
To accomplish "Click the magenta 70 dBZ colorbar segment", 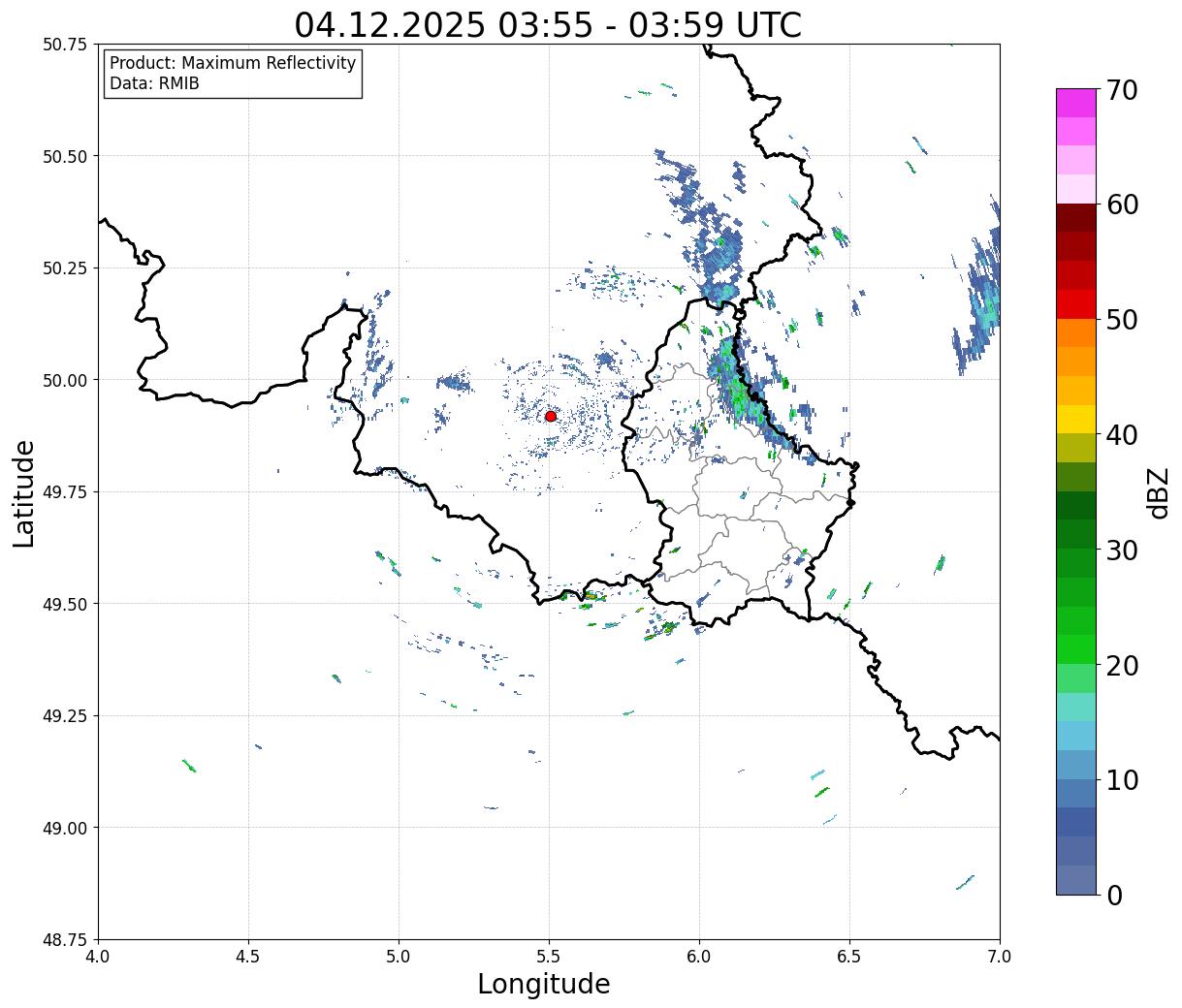I will coord(1076,103).
